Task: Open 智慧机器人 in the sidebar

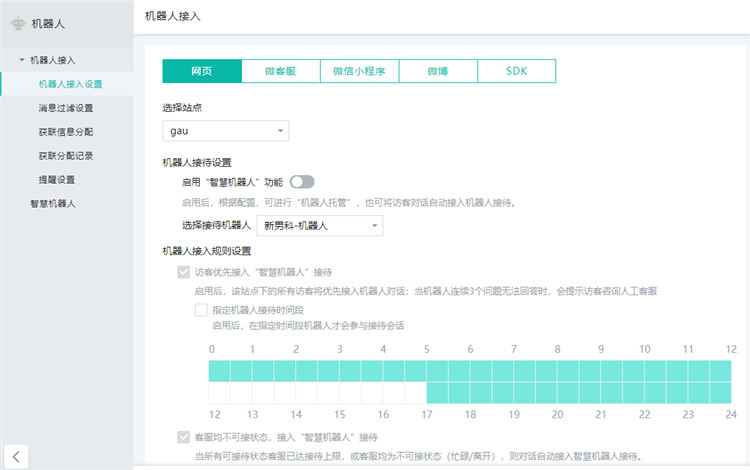Action: tap(53, 204)
